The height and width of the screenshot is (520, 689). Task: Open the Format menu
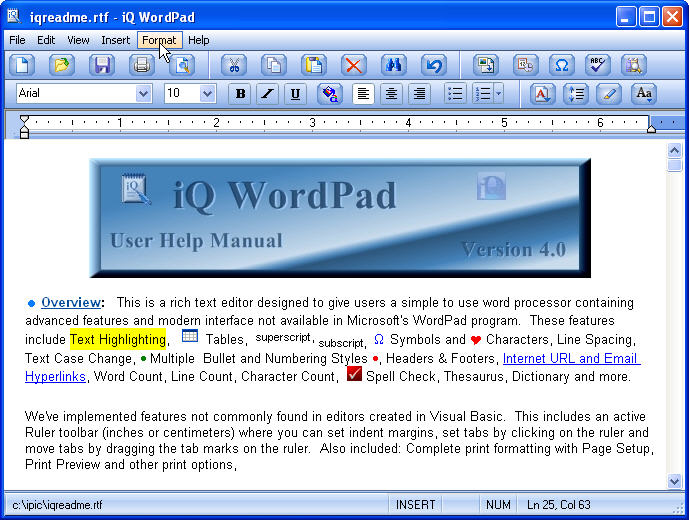click(x=159, y=40)
